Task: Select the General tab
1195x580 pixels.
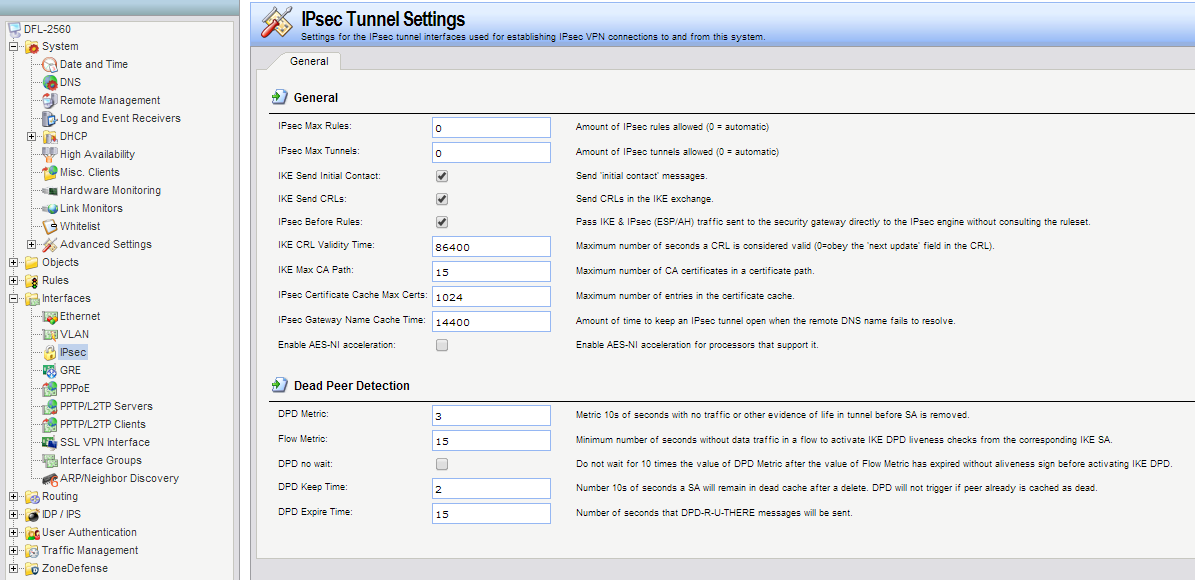Action: (x=309, y=61)
